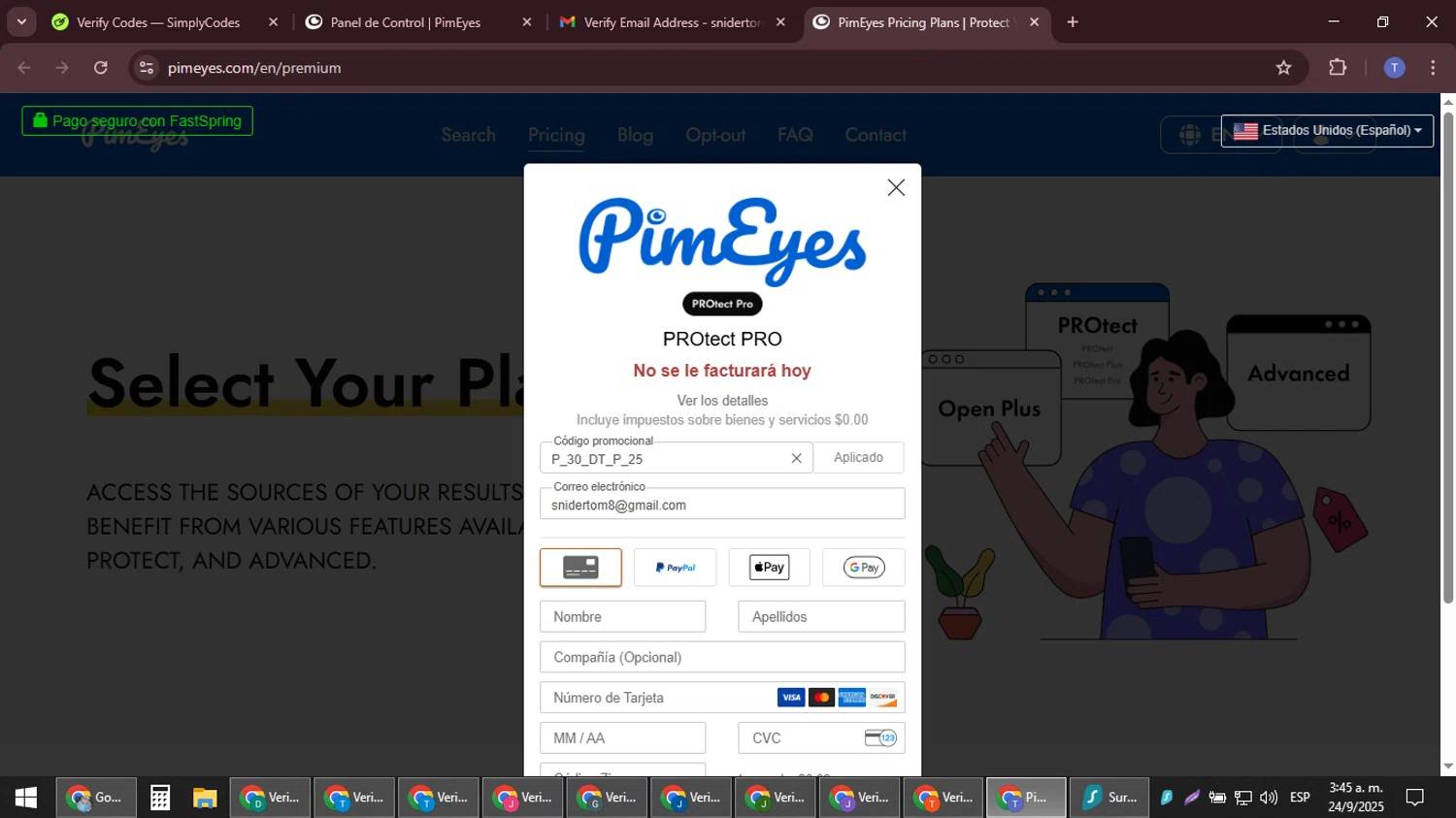
Task: Clear the promo code P_30_DT_P_25
Action: click(x=796, y=458)
